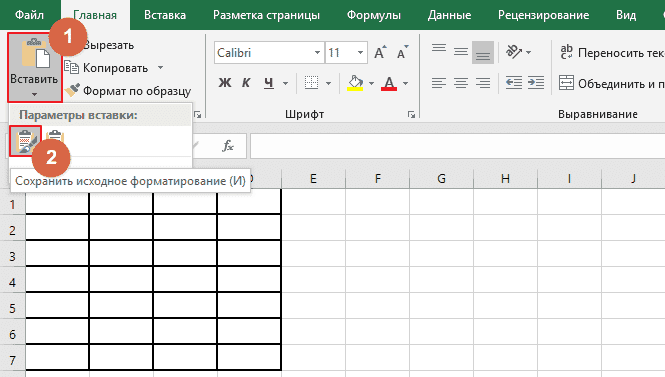
Task: Click the cell borders icon
Action: tap(311, 83)
